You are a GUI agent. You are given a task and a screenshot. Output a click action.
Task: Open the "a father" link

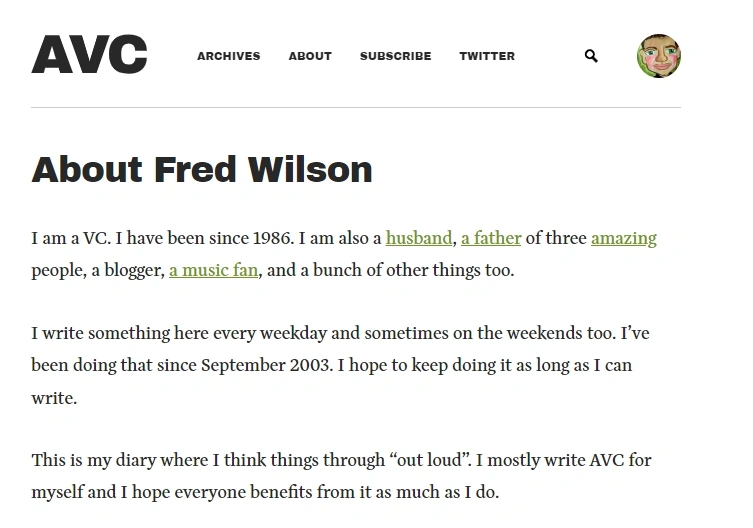tap(491, 238)
